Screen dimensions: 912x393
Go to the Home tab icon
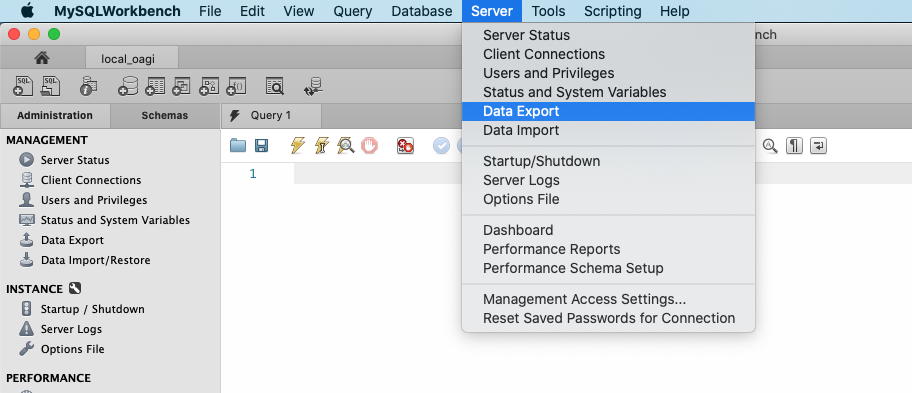click(42, 58)
